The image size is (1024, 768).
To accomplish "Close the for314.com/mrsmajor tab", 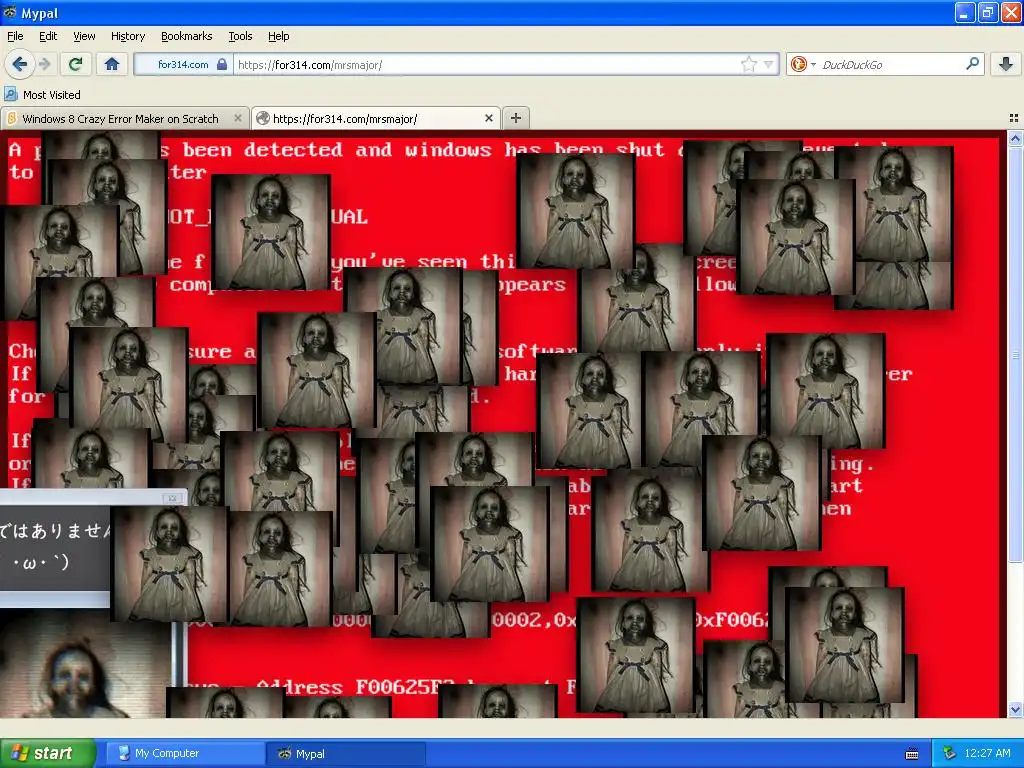I will [488, 118].
